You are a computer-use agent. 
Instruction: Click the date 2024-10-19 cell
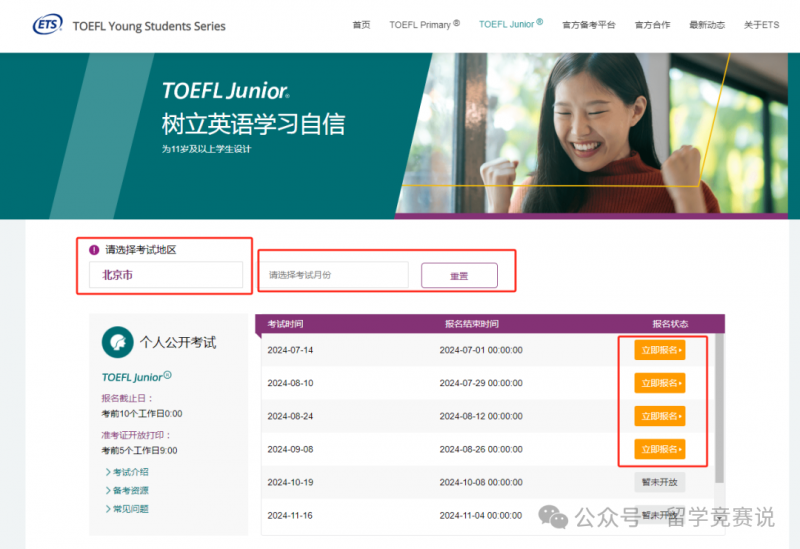pos(290,482)
